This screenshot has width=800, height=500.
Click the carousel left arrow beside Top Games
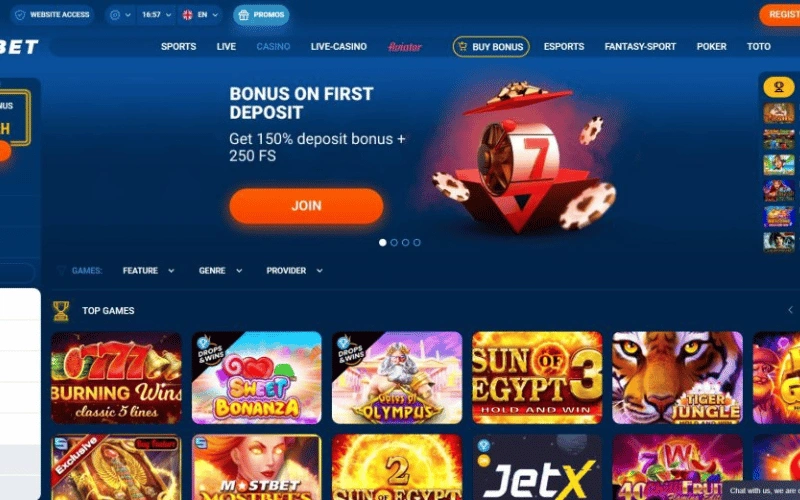point(790,310)
